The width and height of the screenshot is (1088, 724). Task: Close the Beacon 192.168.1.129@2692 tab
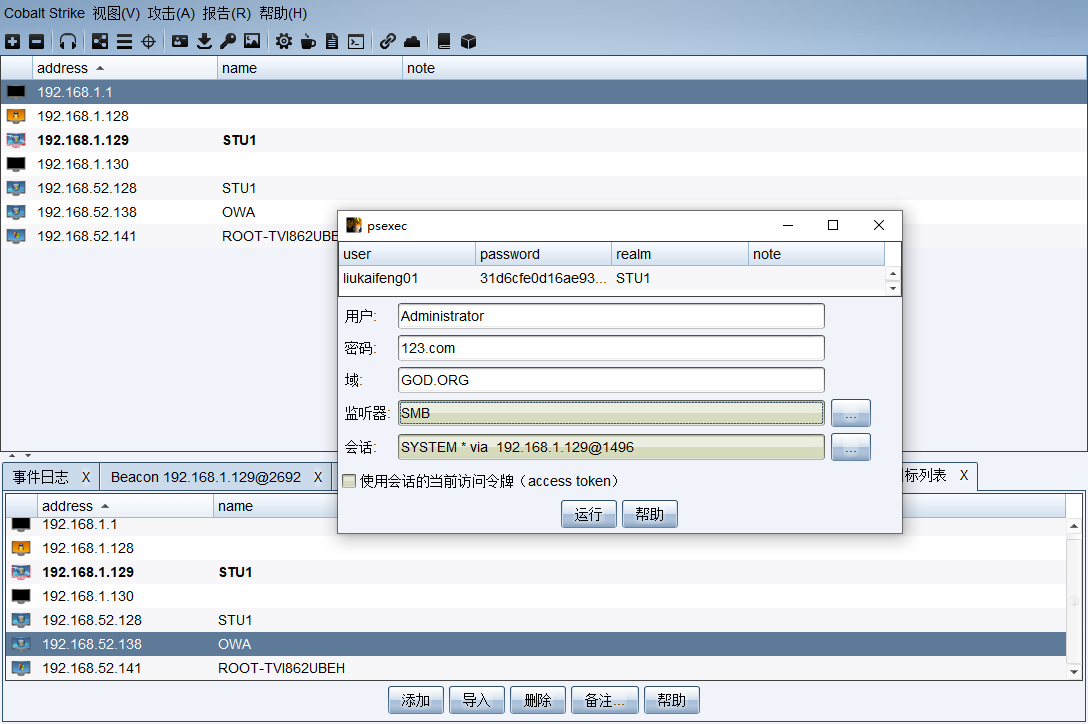[318, 477]
